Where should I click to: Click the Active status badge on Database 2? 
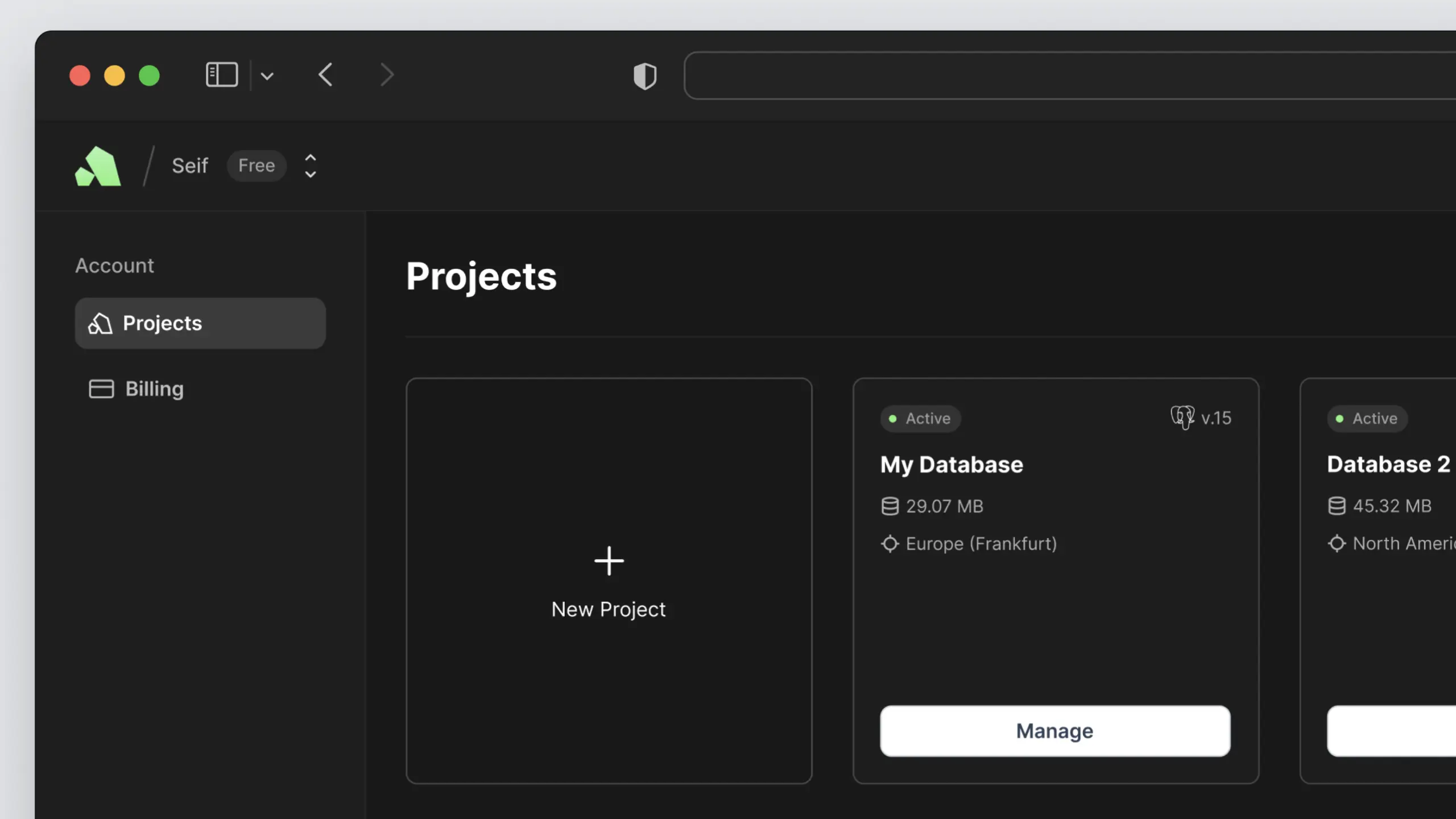(1367, 419)
